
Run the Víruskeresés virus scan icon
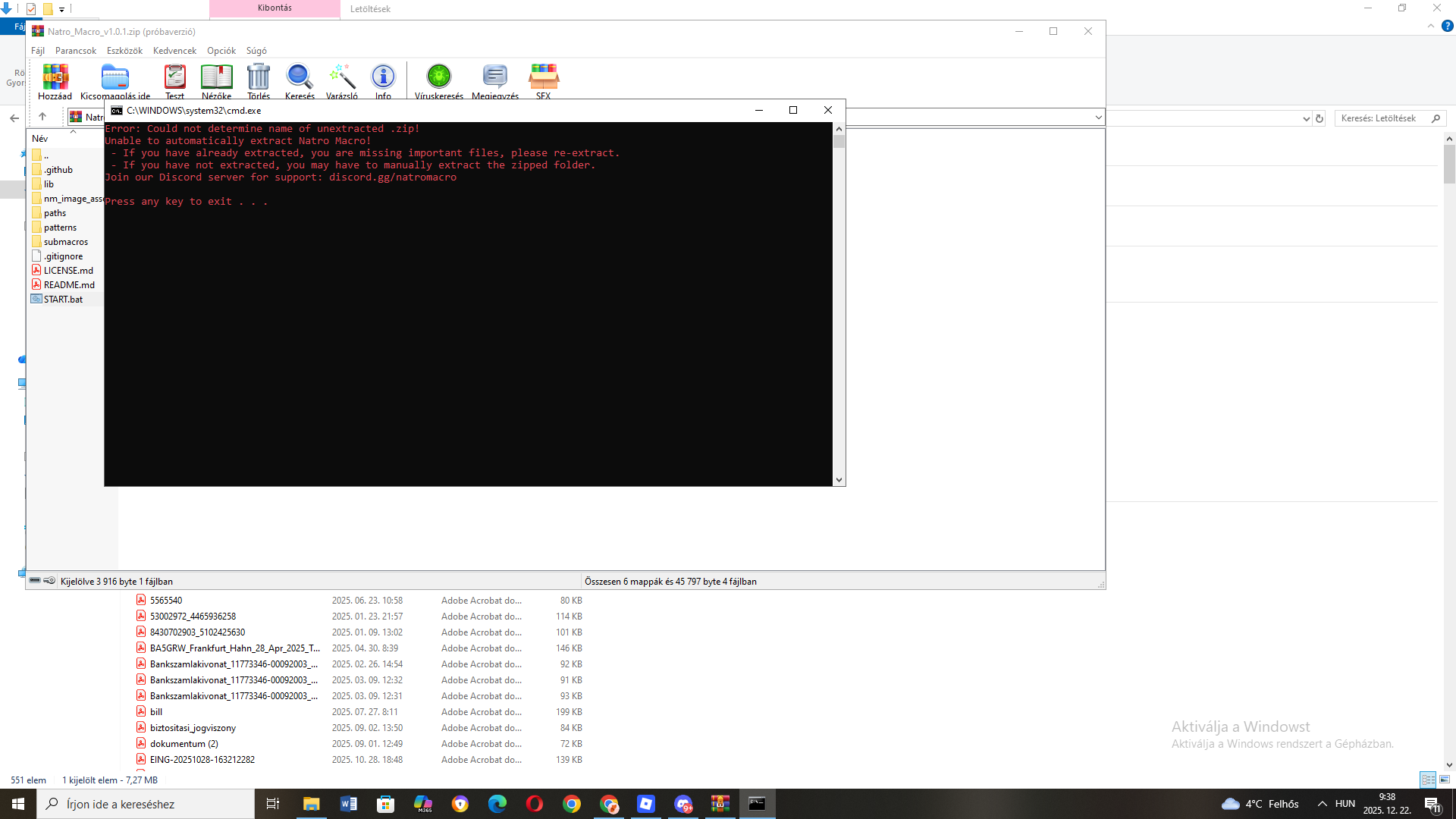(438, 78)
